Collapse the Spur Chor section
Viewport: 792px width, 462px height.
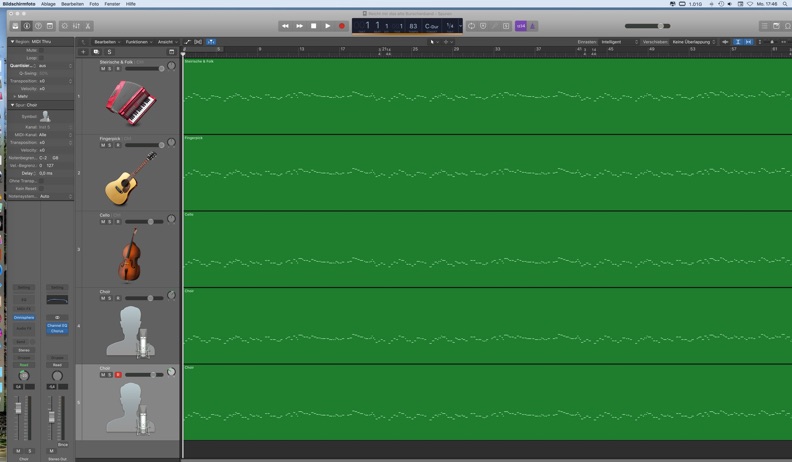point(13,105)
